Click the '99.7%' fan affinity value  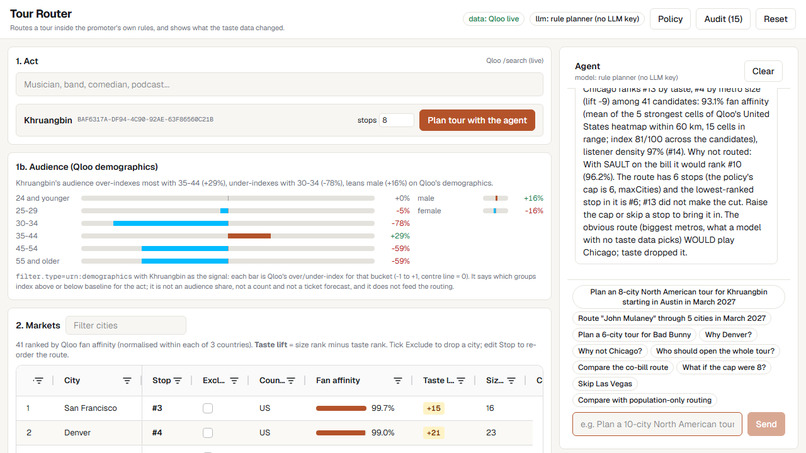(x=383, y=408)
